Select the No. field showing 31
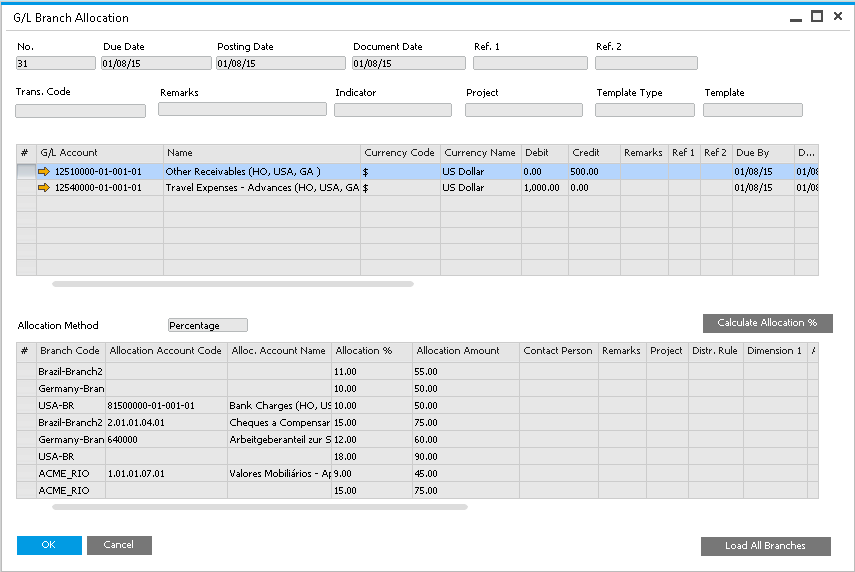 coord(56,63)
